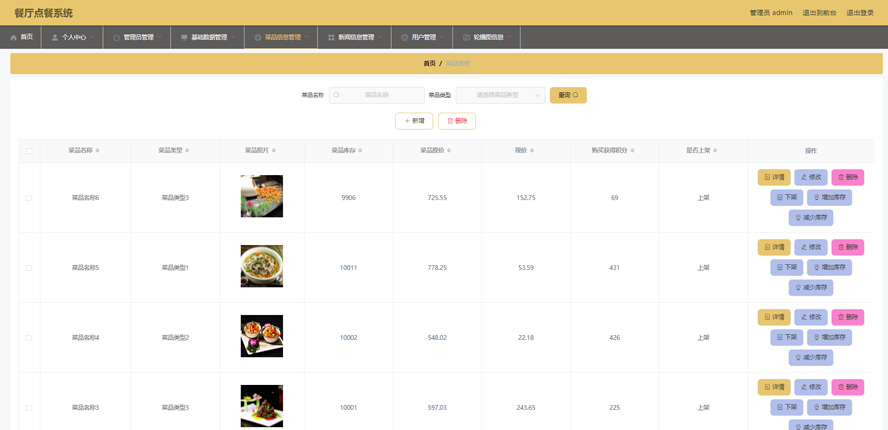Click the sort icon on 菜品原价 column
This screenshot has width=888, height=430.
[x=449, y=151]
